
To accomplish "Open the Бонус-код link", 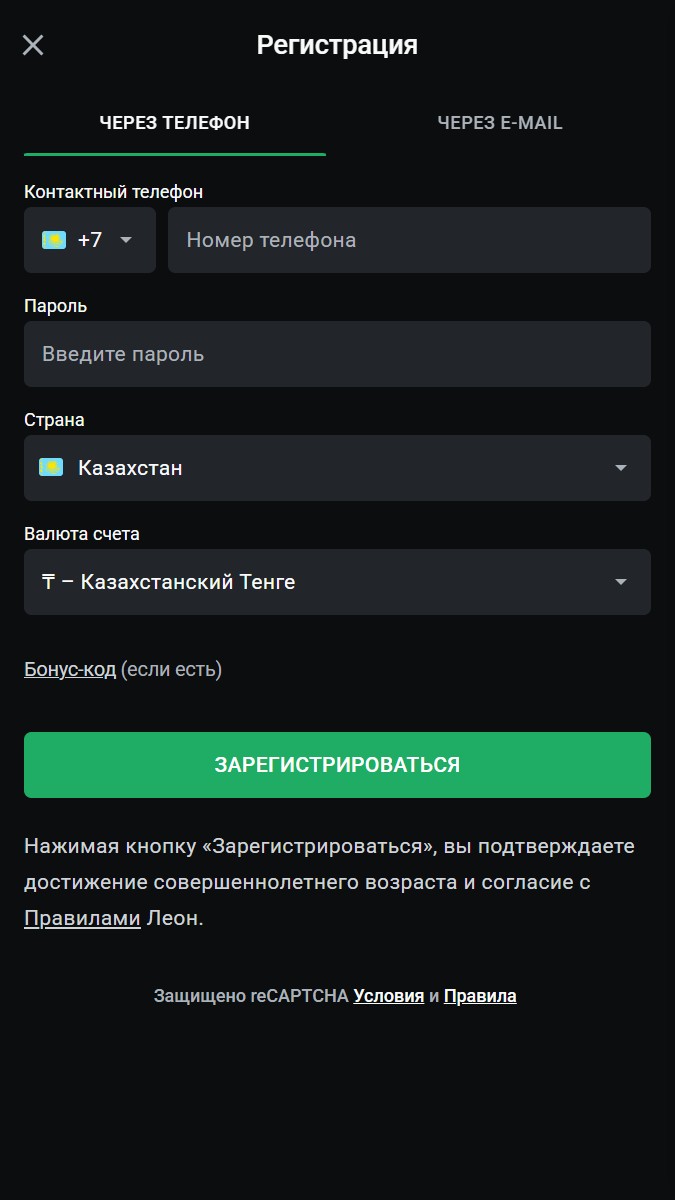I will [x=70, y=669].
